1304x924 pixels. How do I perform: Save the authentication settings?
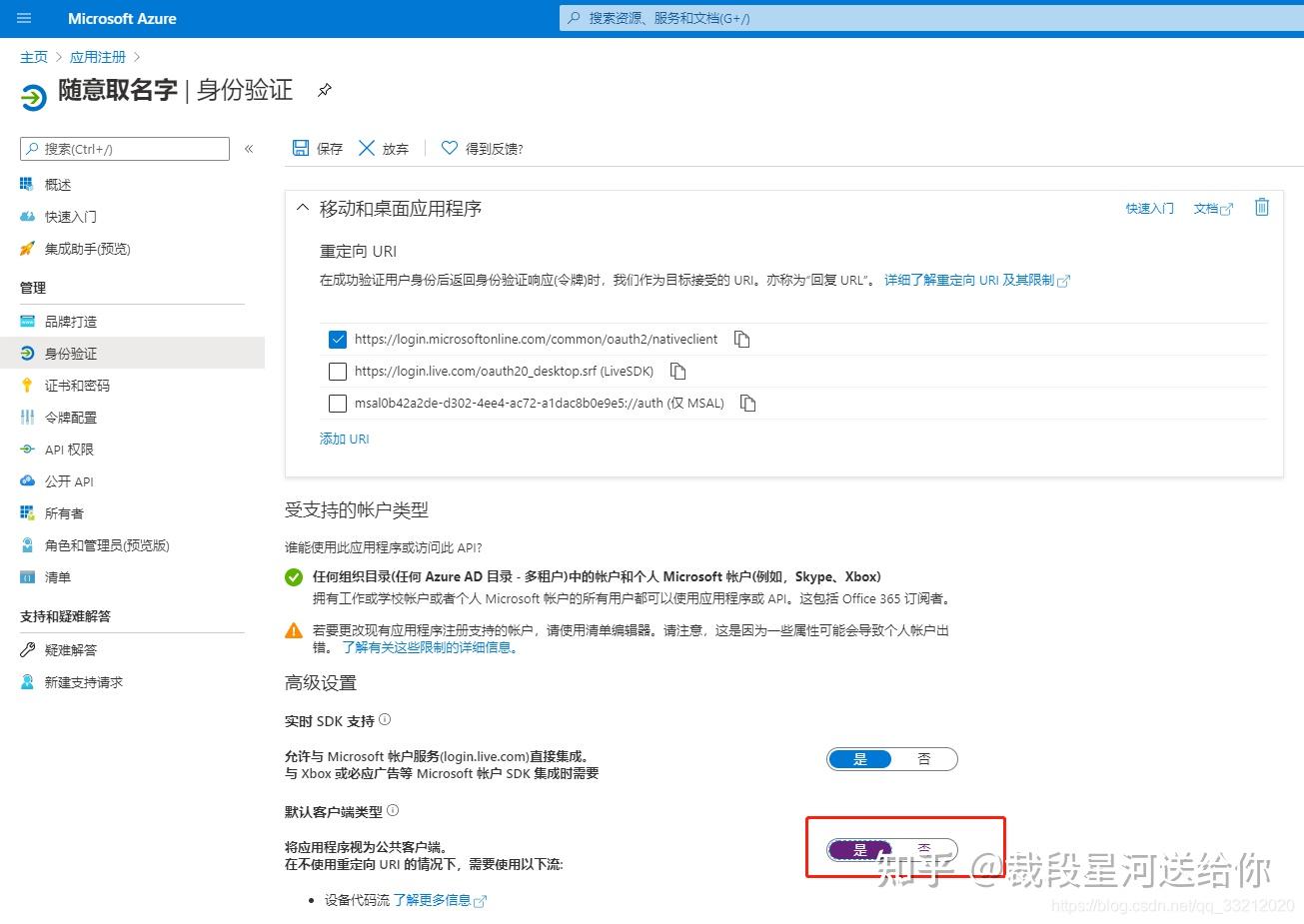tap(317, 148)
